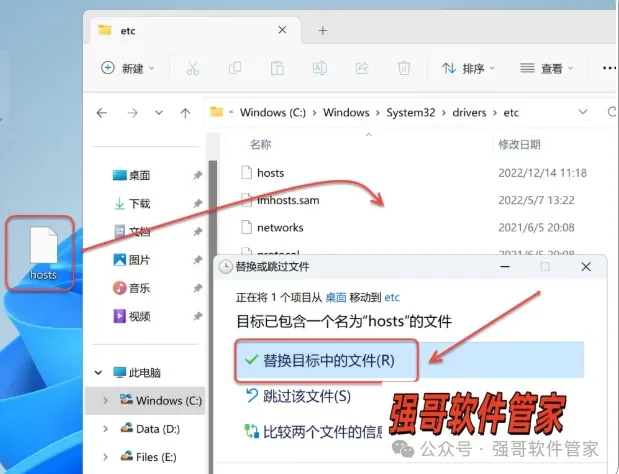Open the recent locations chevron
The image size is (619, 474).
click(x=159, y=113)
